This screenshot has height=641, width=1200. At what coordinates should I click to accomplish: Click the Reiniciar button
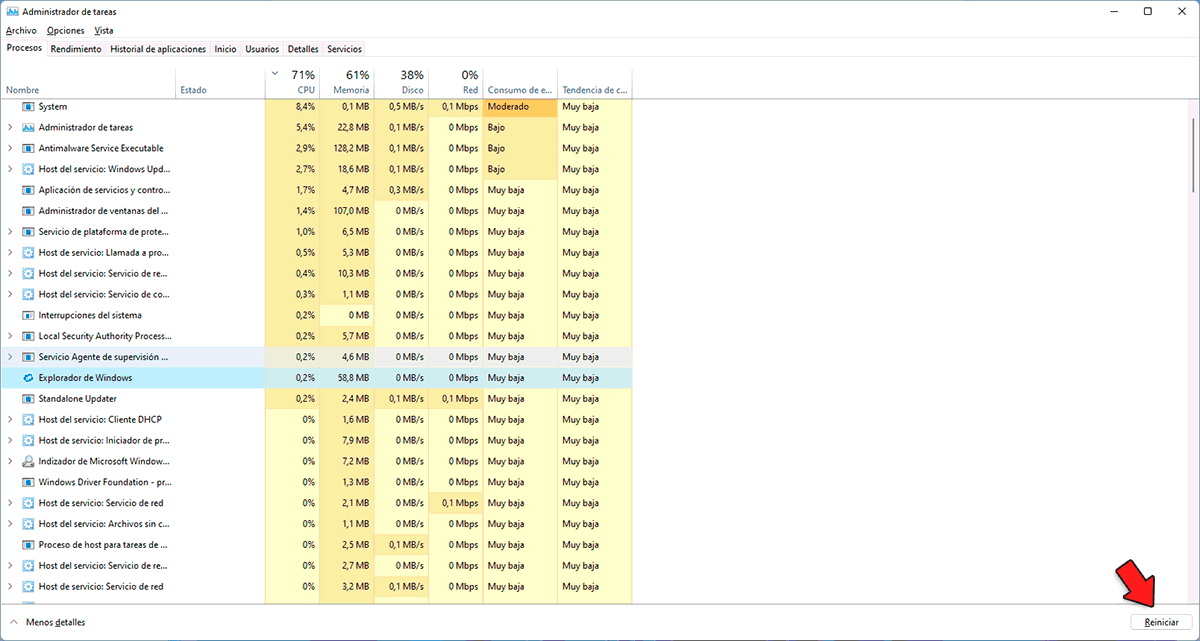coord(1161,622)
